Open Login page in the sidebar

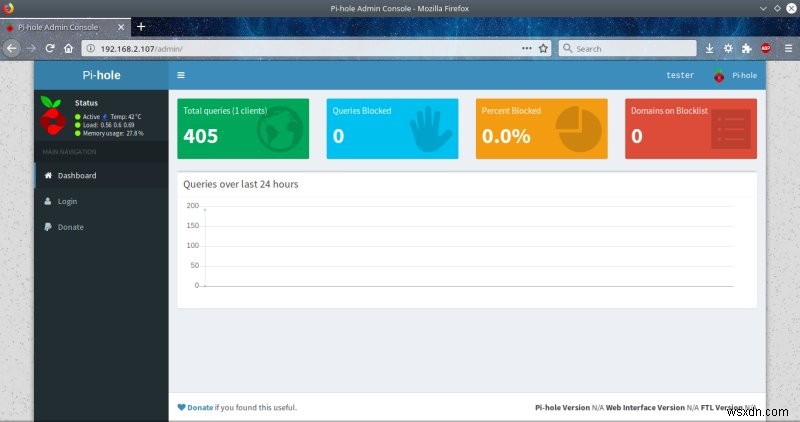point(102,201)
